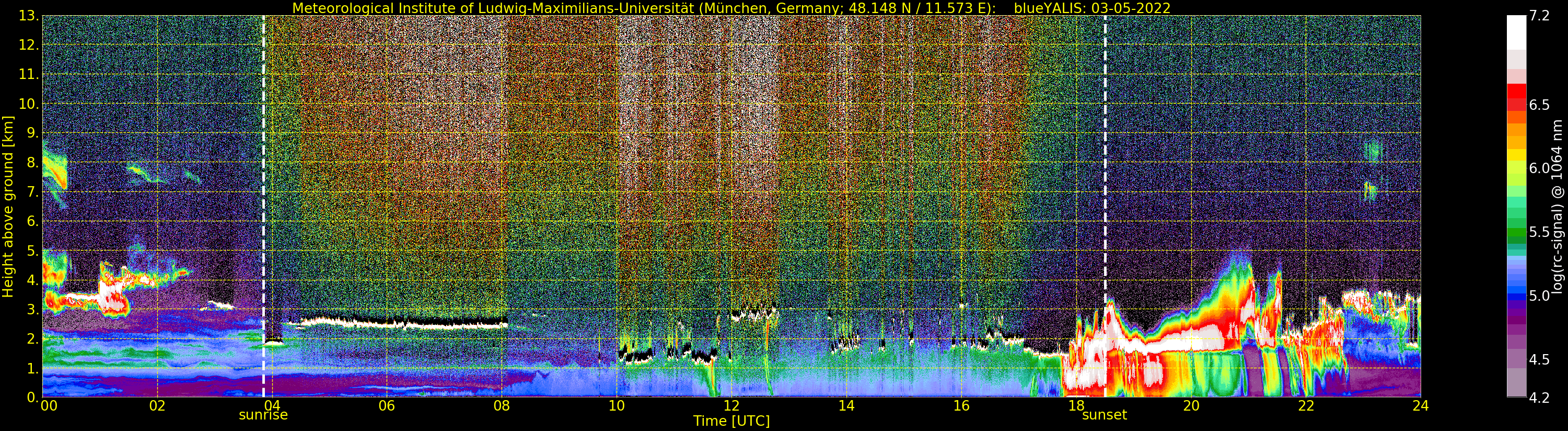
Task: Click the '18' time tick label
Action: [1076, 406]
